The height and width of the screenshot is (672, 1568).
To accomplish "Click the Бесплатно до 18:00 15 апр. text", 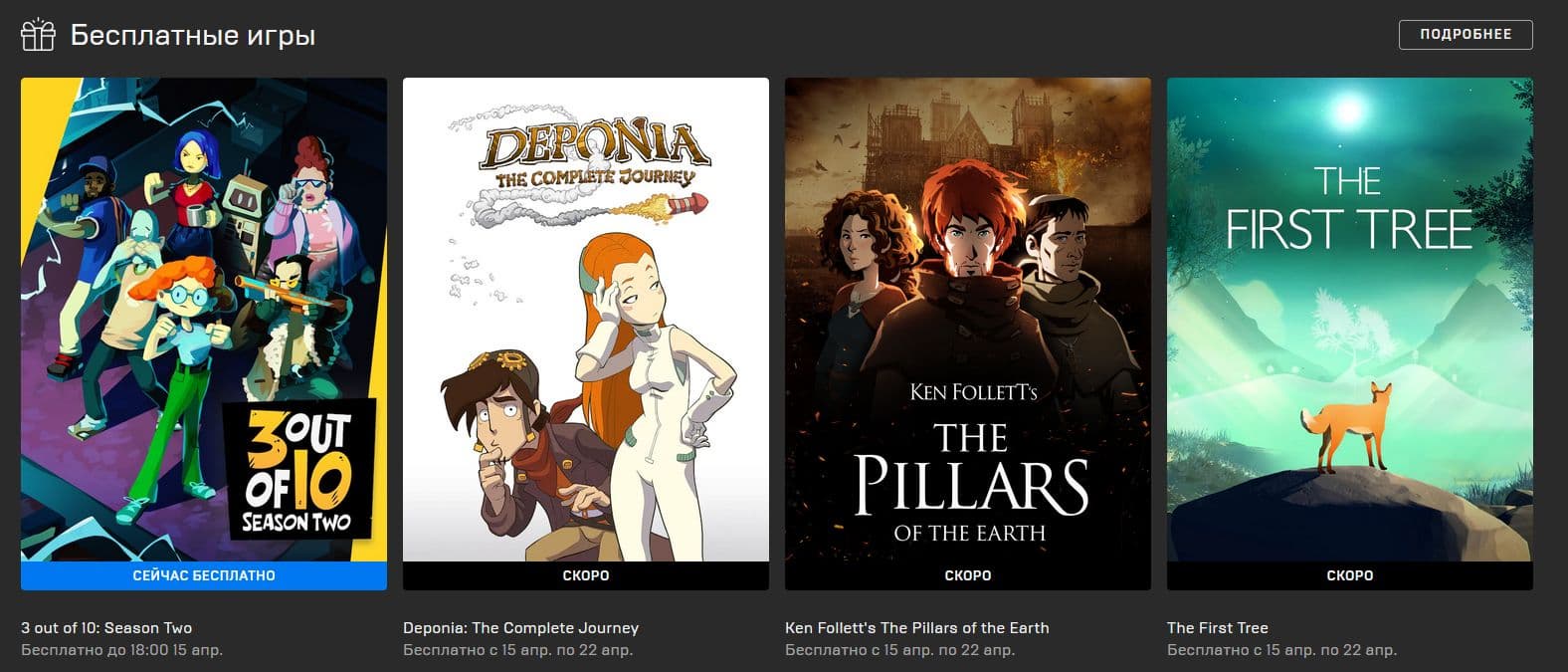I will coord(121,650).
